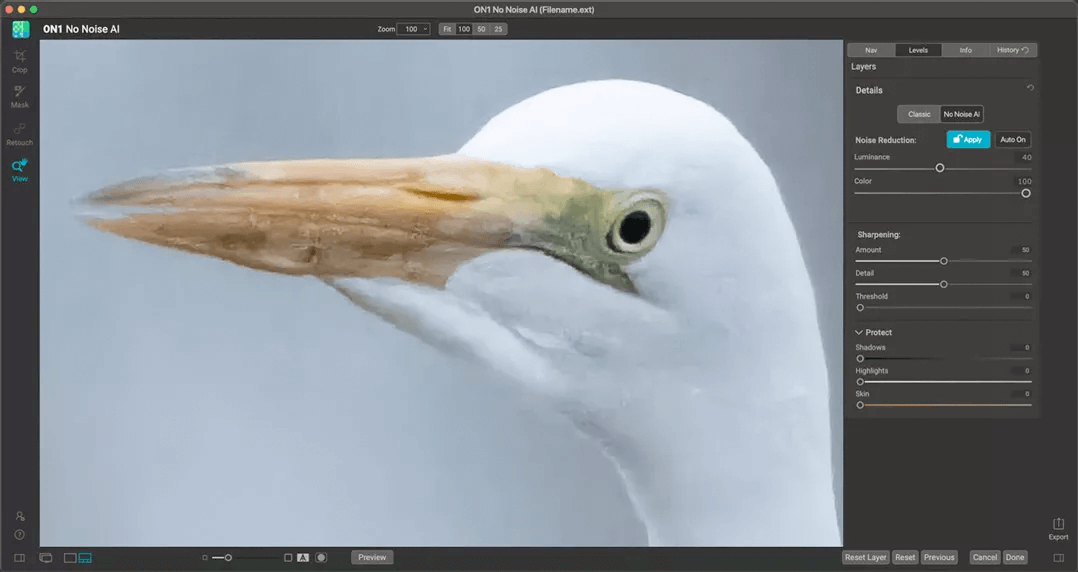Switch noise mode to Classic
Image resolution: width=1078 pixels, height=572 pixels.
919,114
